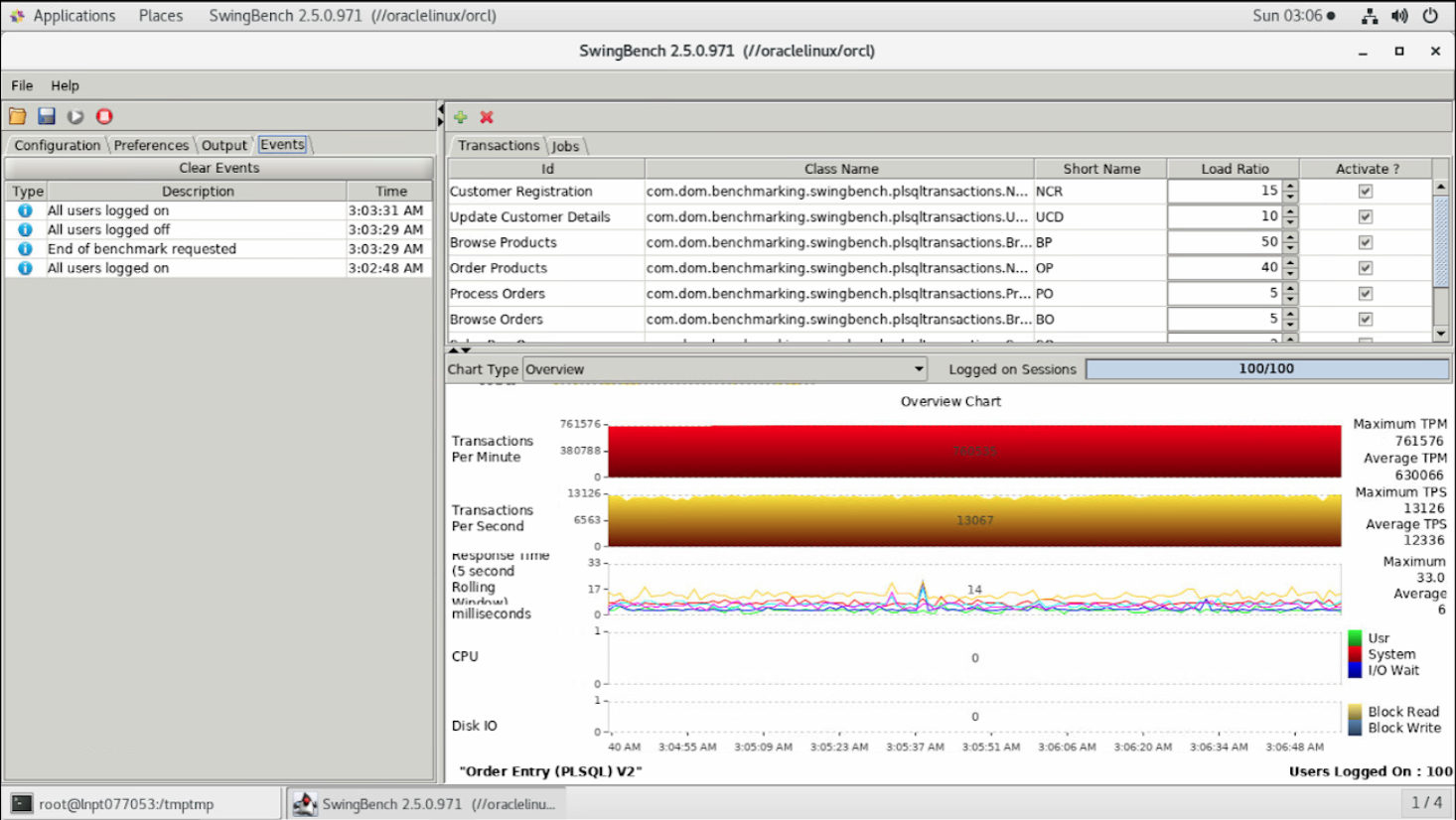Collapse the transactions pane via splitter arrows
The image size is (1456, 820).
coord(453,349)
